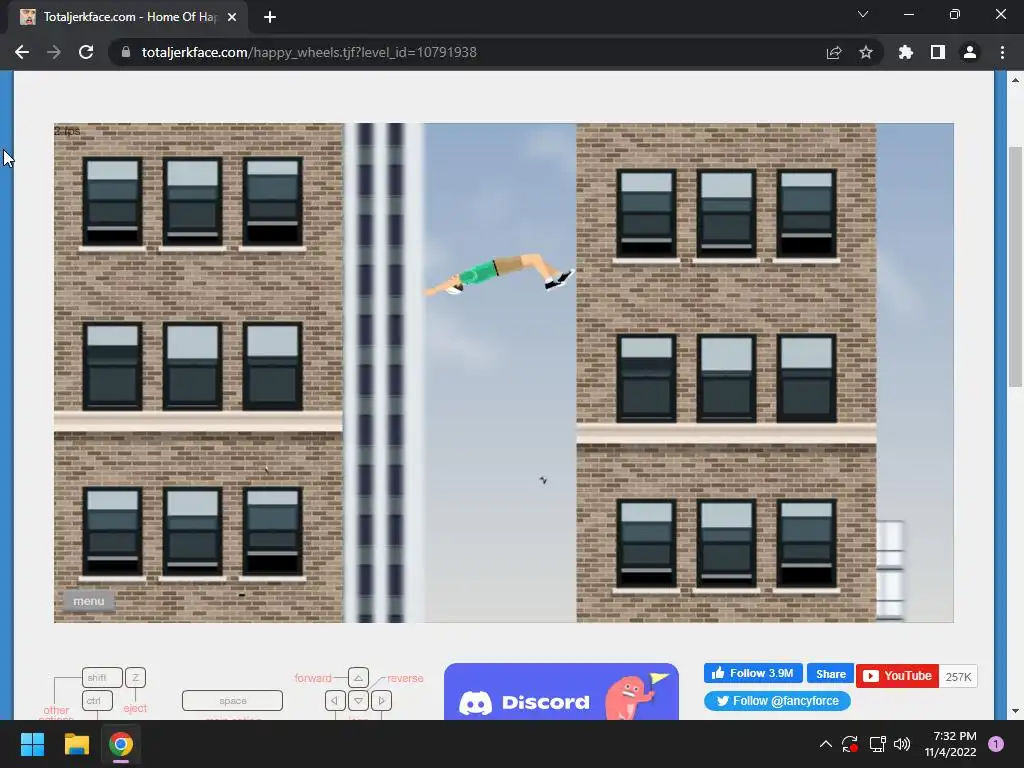The image size is (1024, 768).
Task: Open the clock showing 7:32 PM
Action: click(x=950, y=744)
